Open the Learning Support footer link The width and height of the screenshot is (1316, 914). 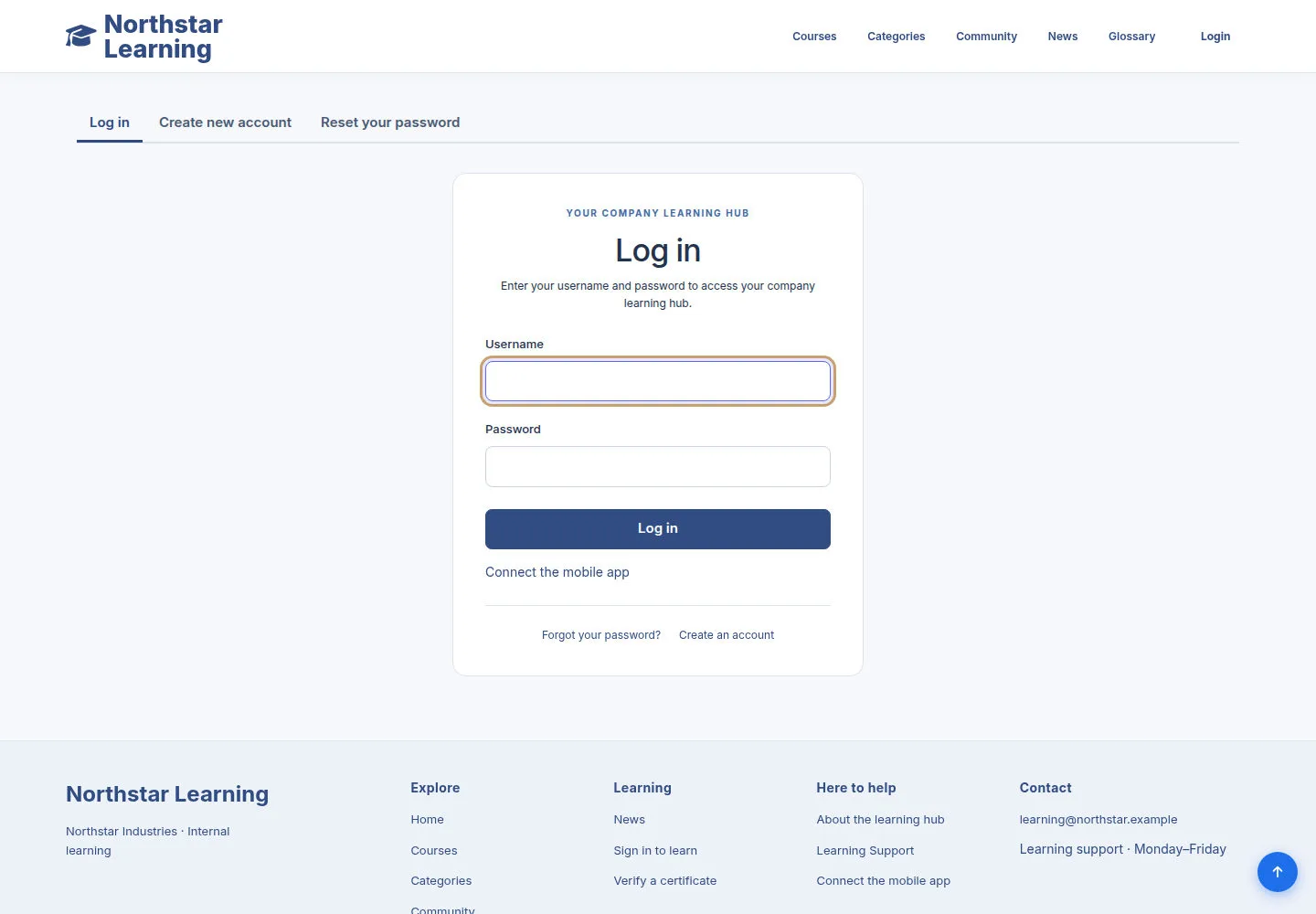tap(865, 851)
